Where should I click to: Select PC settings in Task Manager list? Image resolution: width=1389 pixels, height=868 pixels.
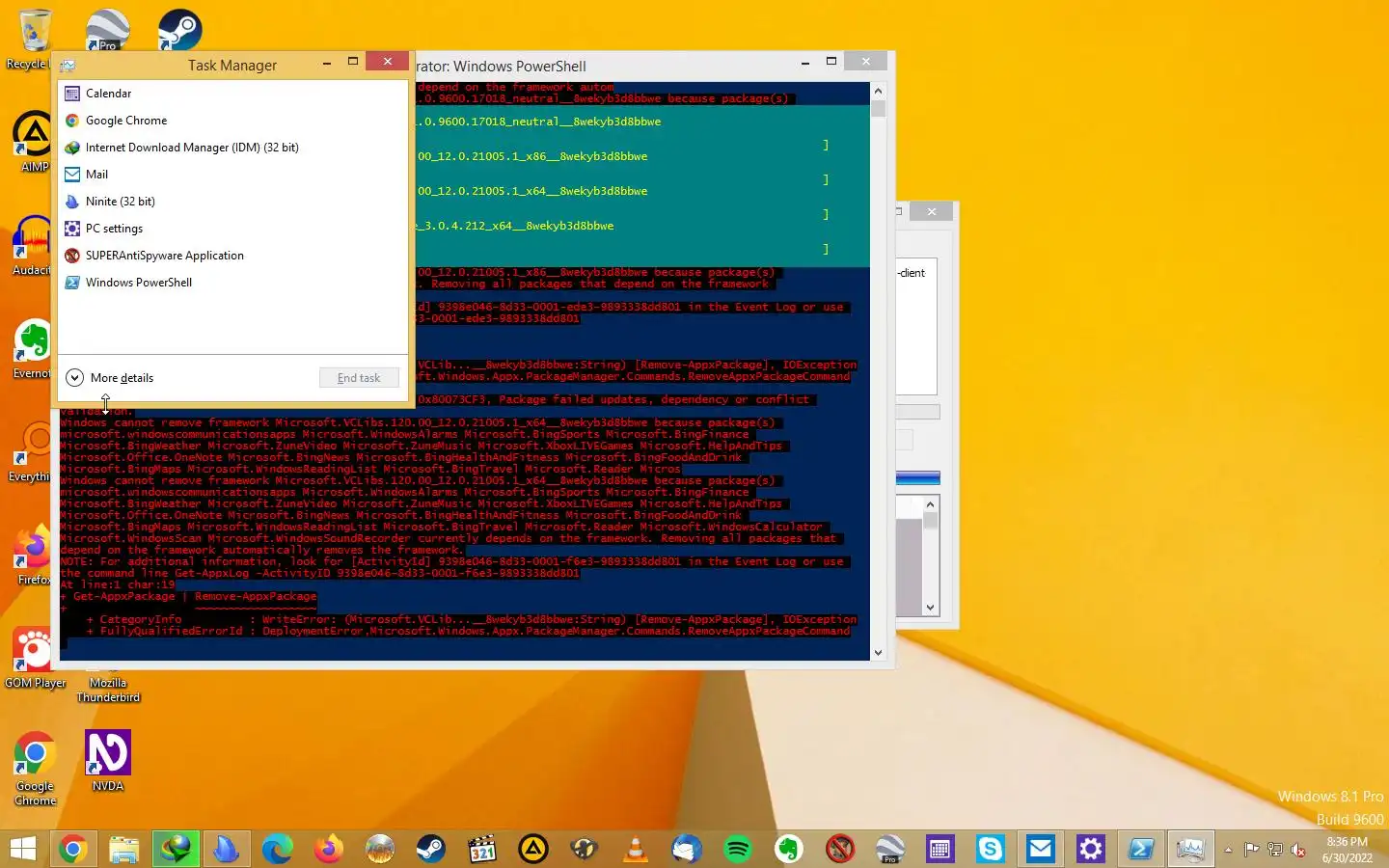pyautogui.click(x=233, y=229)
